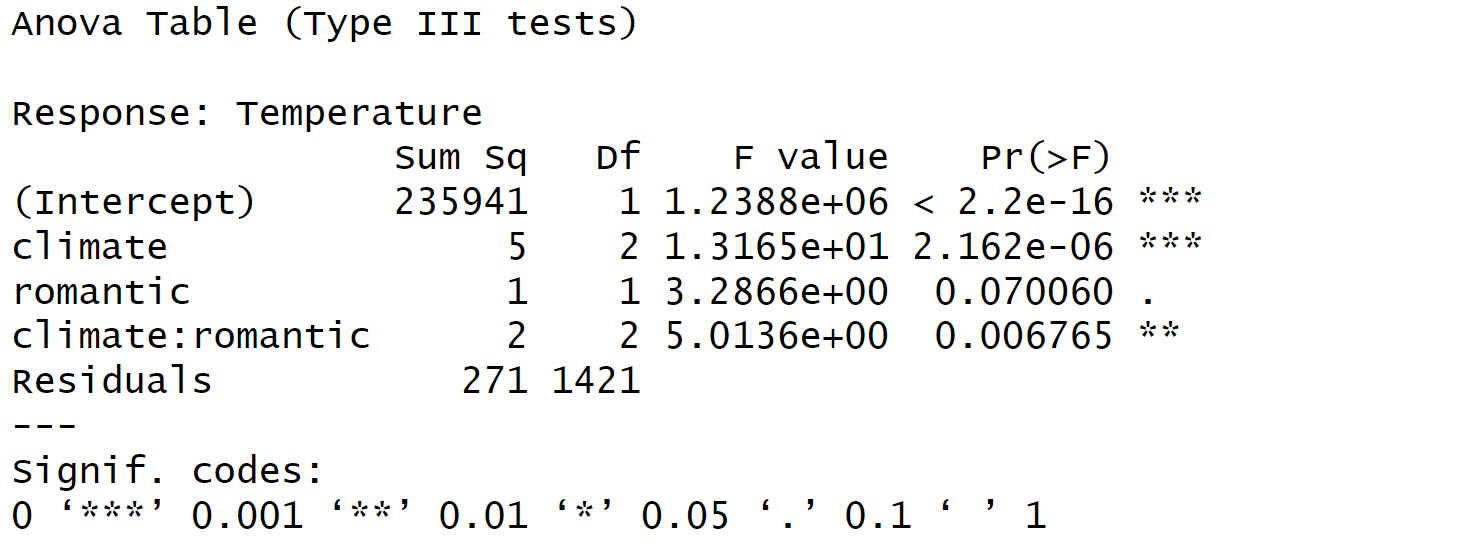Click the residual degrees of freedom 1421
1462x554 pixels.
[x=595, y=381]
